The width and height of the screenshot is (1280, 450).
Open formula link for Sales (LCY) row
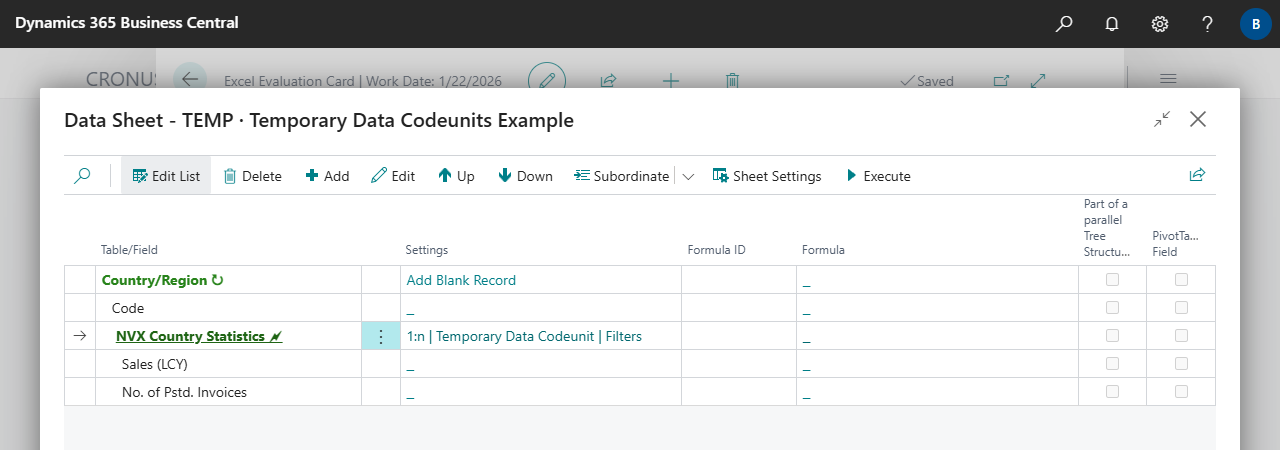[806, 365]
